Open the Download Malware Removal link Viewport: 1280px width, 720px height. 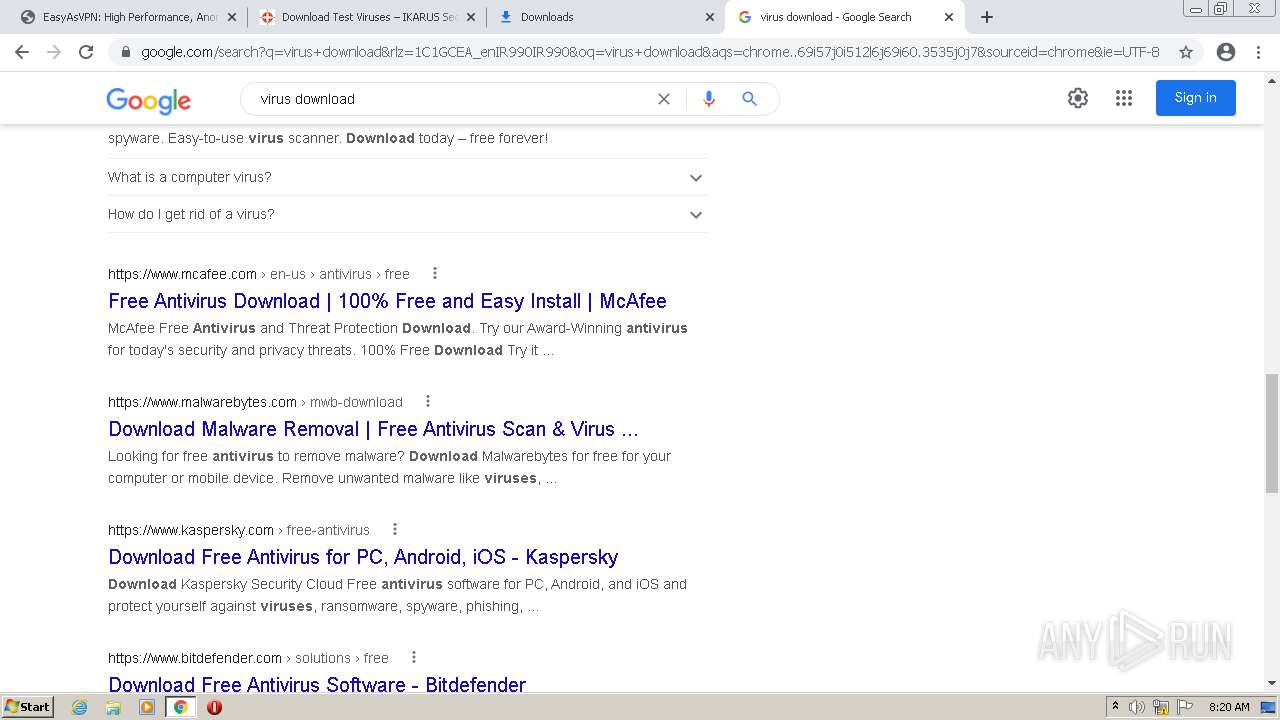373,429
